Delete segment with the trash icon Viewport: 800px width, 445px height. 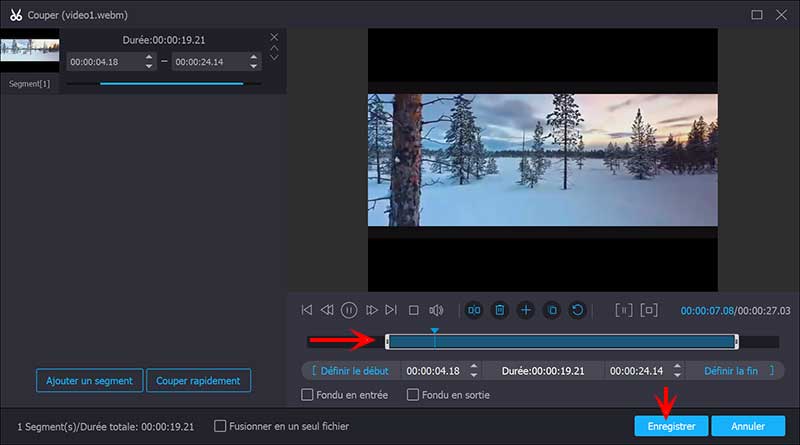[x=501, y=311]
